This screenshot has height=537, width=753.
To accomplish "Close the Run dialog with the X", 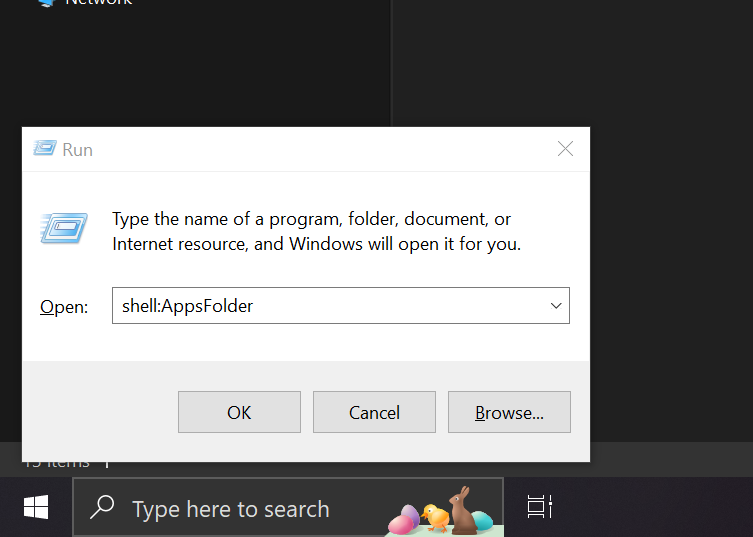I will pos(565,149).
